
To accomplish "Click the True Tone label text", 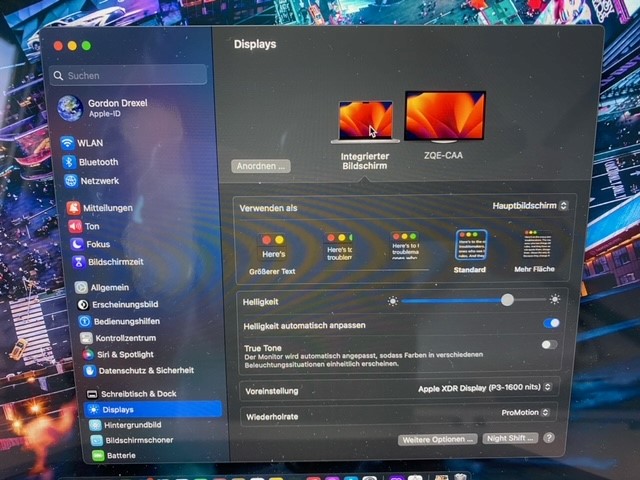I will (x=263, y=348).
